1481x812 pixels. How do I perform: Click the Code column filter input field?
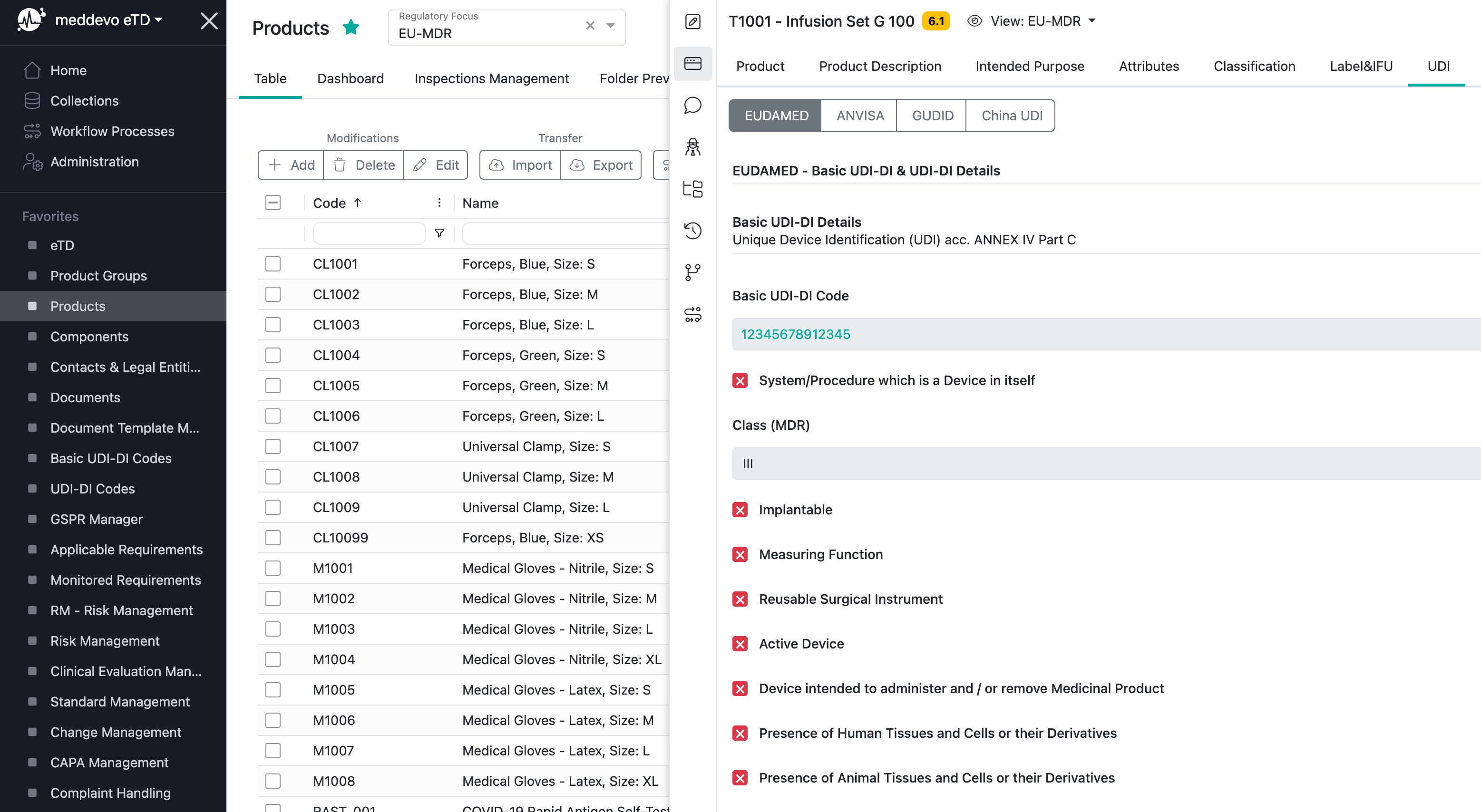[369, 233]
